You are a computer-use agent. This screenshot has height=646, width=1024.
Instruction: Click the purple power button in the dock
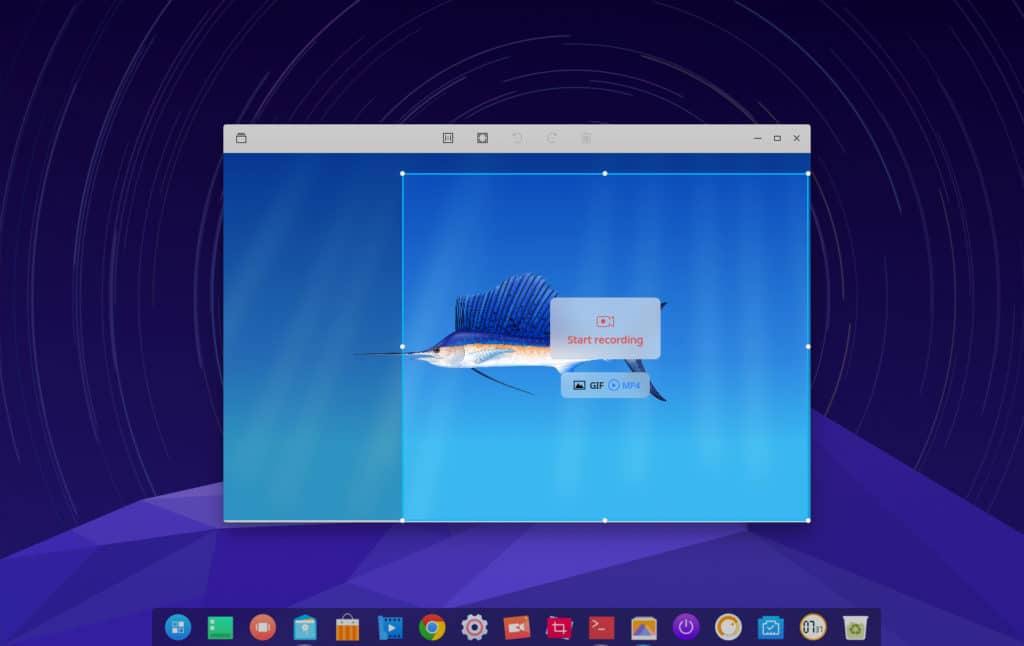point(686,628)
